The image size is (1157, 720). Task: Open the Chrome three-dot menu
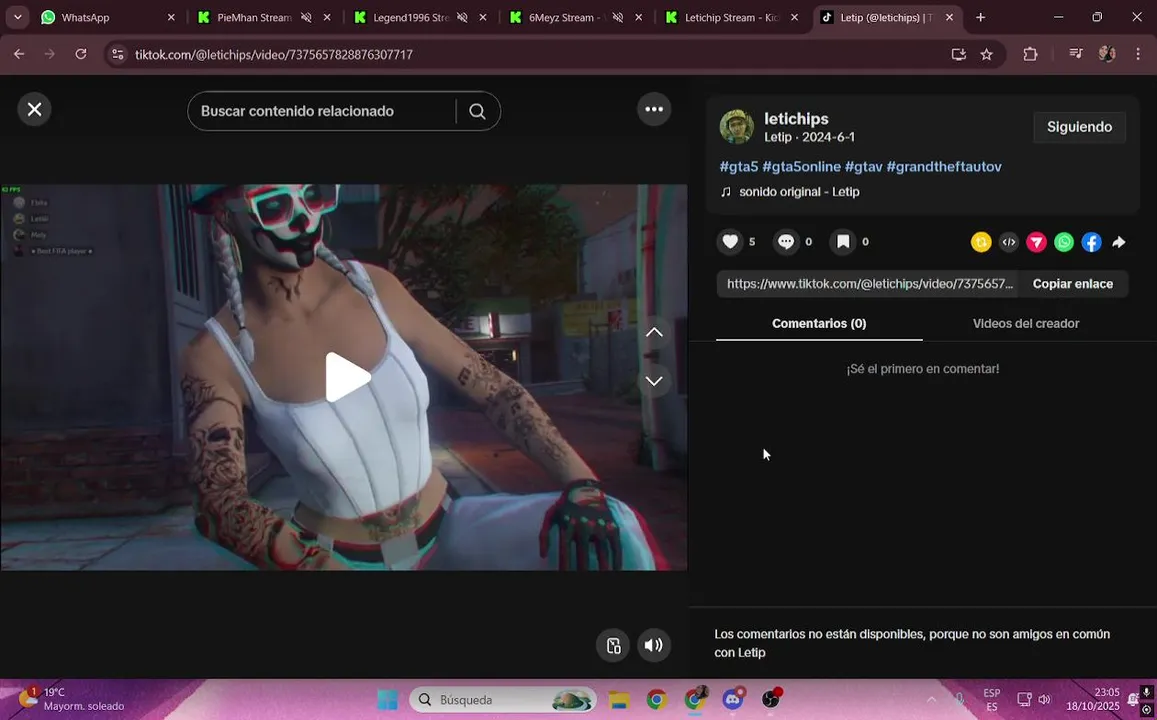(x=1137, y=55)
